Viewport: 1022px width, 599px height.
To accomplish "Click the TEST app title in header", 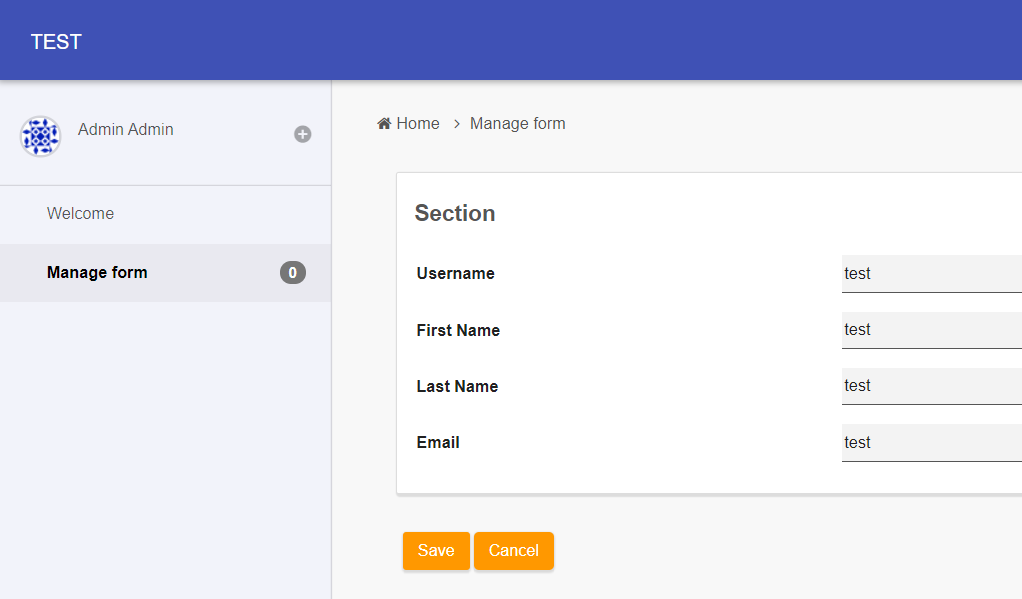I will [56, 42].
